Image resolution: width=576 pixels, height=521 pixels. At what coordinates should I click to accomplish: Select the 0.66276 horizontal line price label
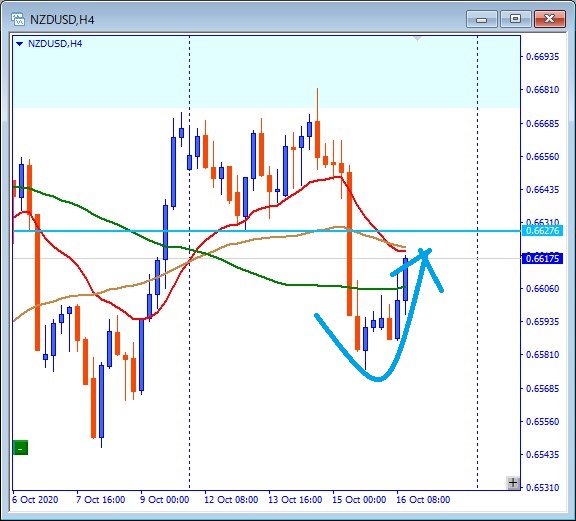(542, 231)
